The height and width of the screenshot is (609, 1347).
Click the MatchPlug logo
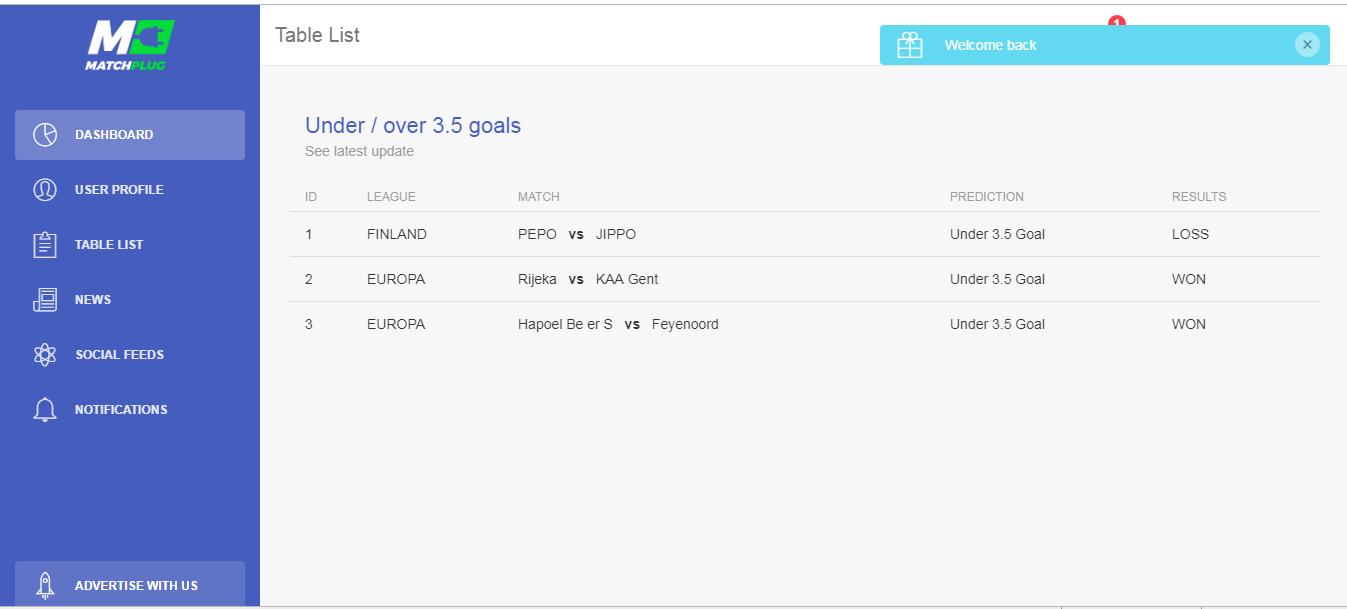click(x=130, y=45)
